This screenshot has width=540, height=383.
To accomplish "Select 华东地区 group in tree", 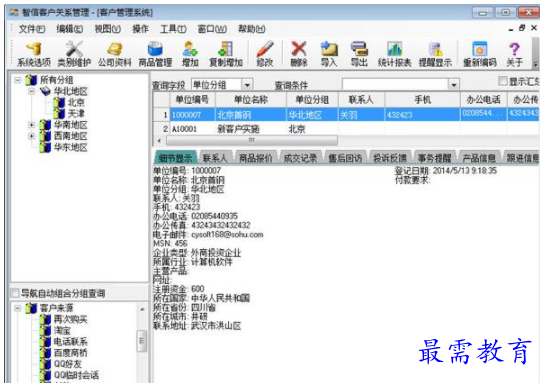I will [71, 147].
